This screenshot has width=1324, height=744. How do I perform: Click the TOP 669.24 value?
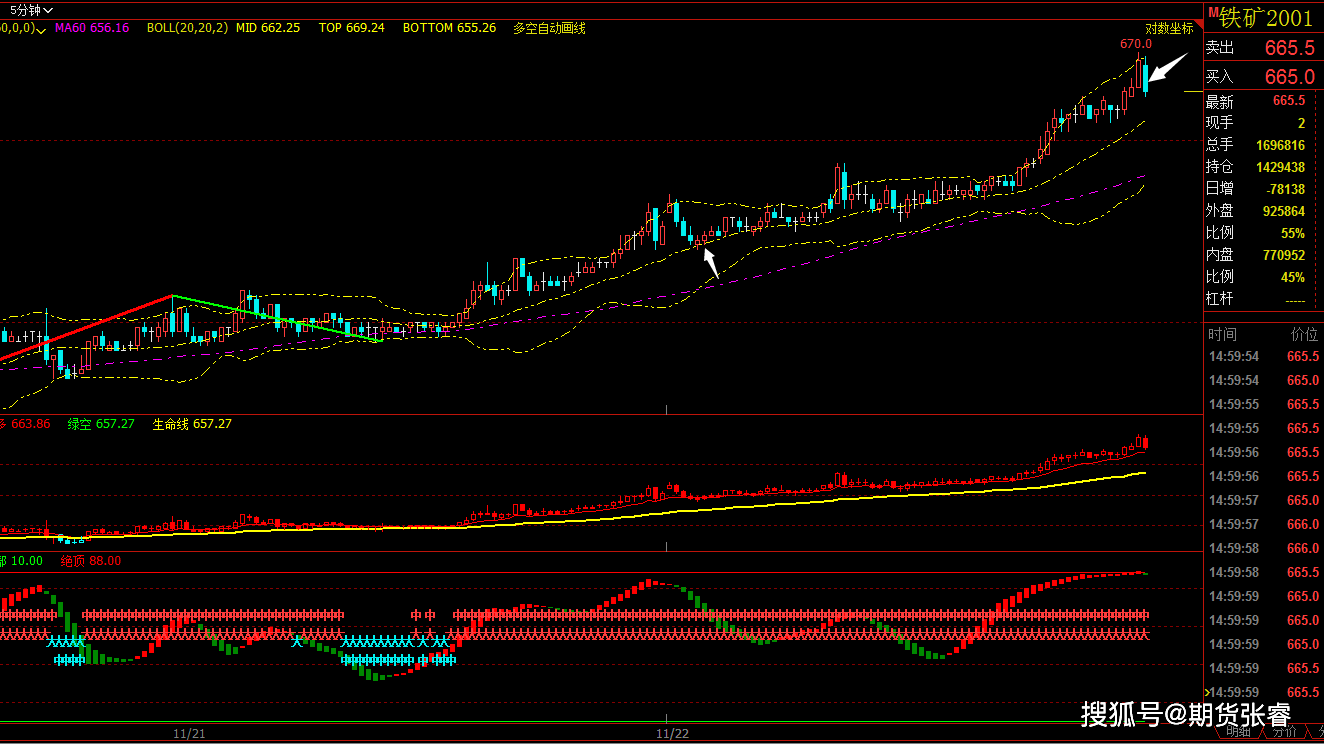tap(352, 28)
